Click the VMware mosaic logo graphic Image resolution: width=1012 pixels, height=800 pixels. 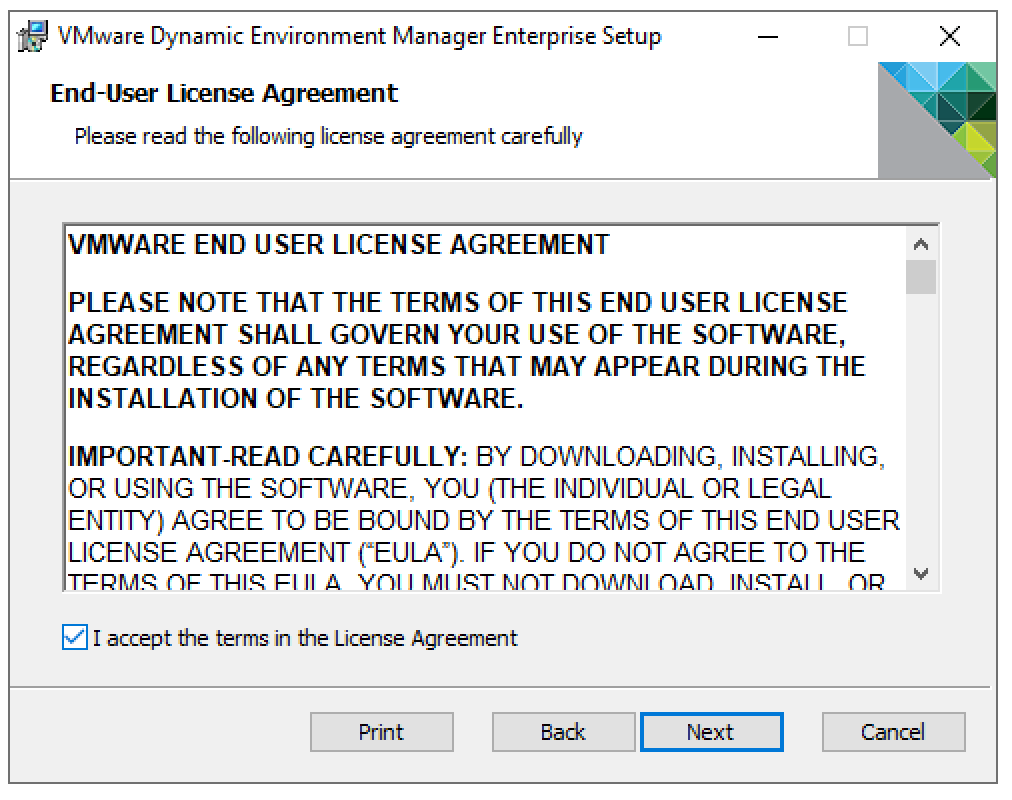click(936, 118)
